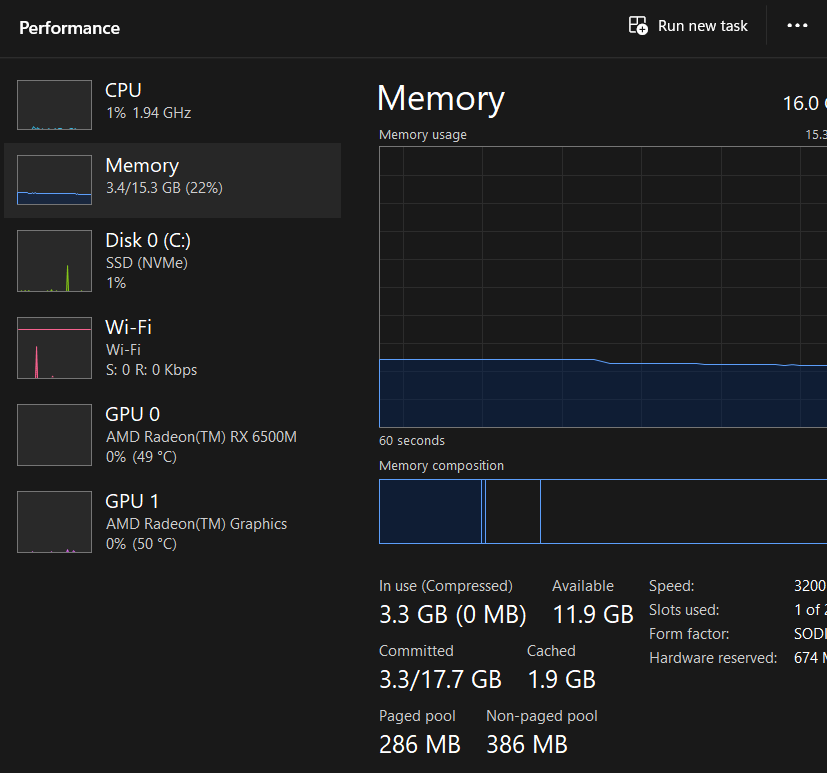Select the Memory performance item

172,180
